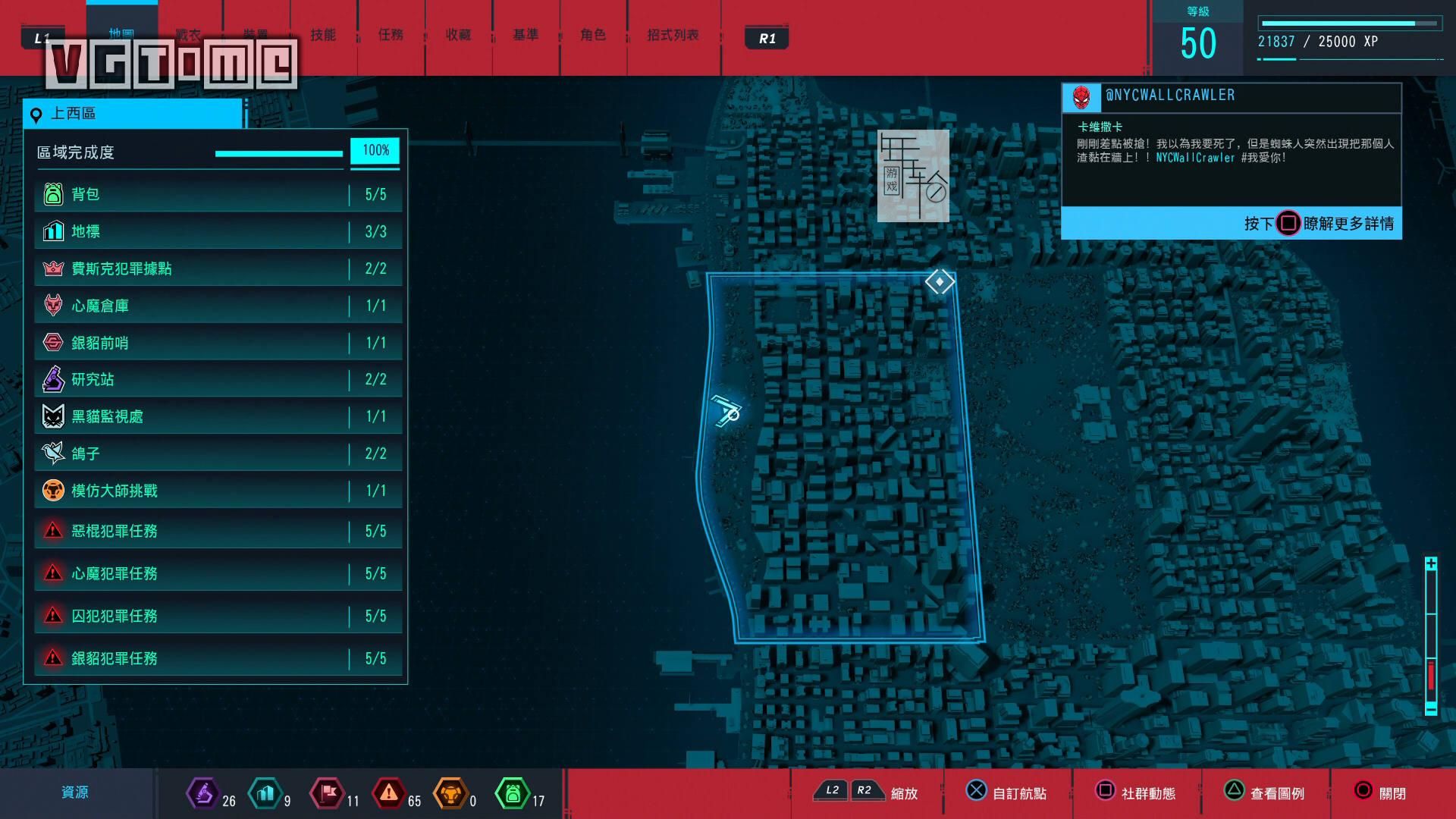Click 瞭解更多詳情 learn more bar
This screenshot has width=1456, height=819.
(1232, 223)
